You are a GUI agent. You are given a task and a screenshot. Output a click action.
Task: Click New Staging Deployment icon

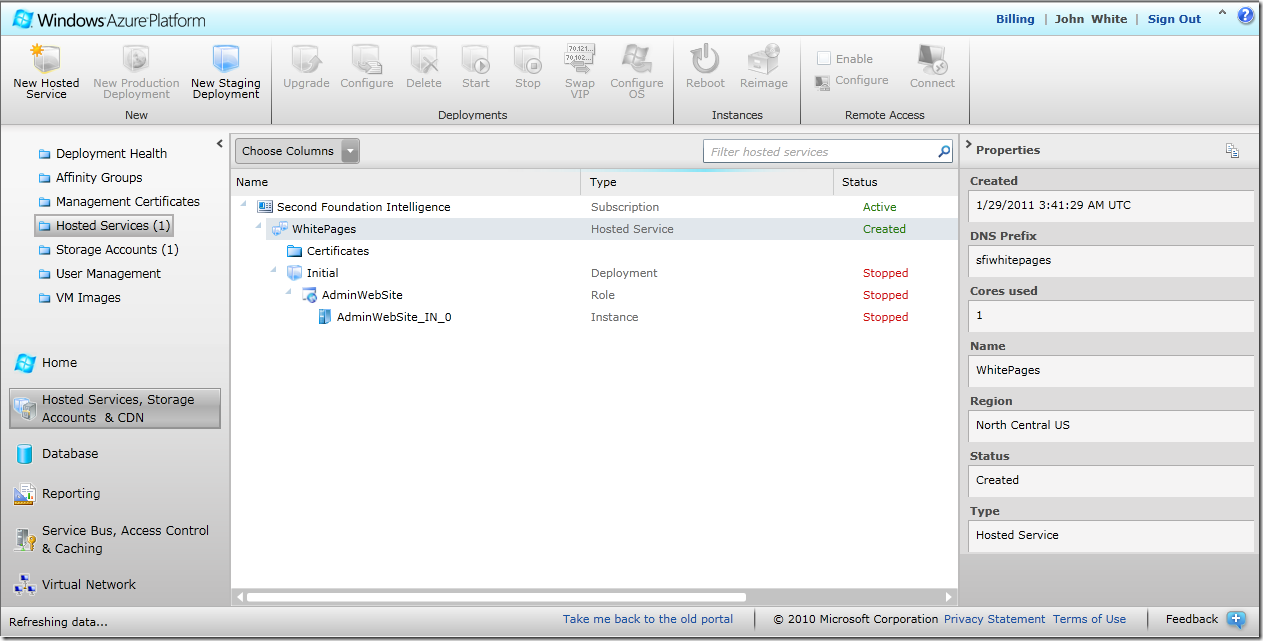point(226,59)
